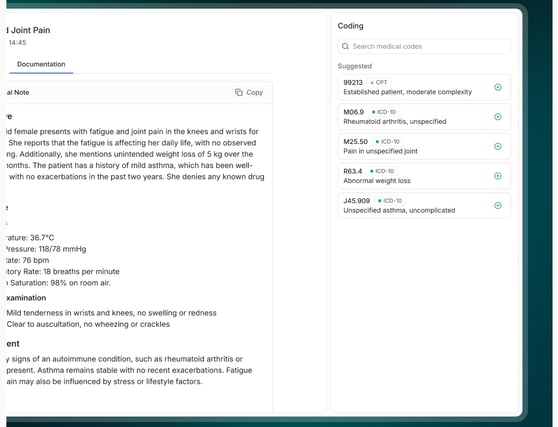
Task: Click the Copy button label
Action: (x=254, y=93)
